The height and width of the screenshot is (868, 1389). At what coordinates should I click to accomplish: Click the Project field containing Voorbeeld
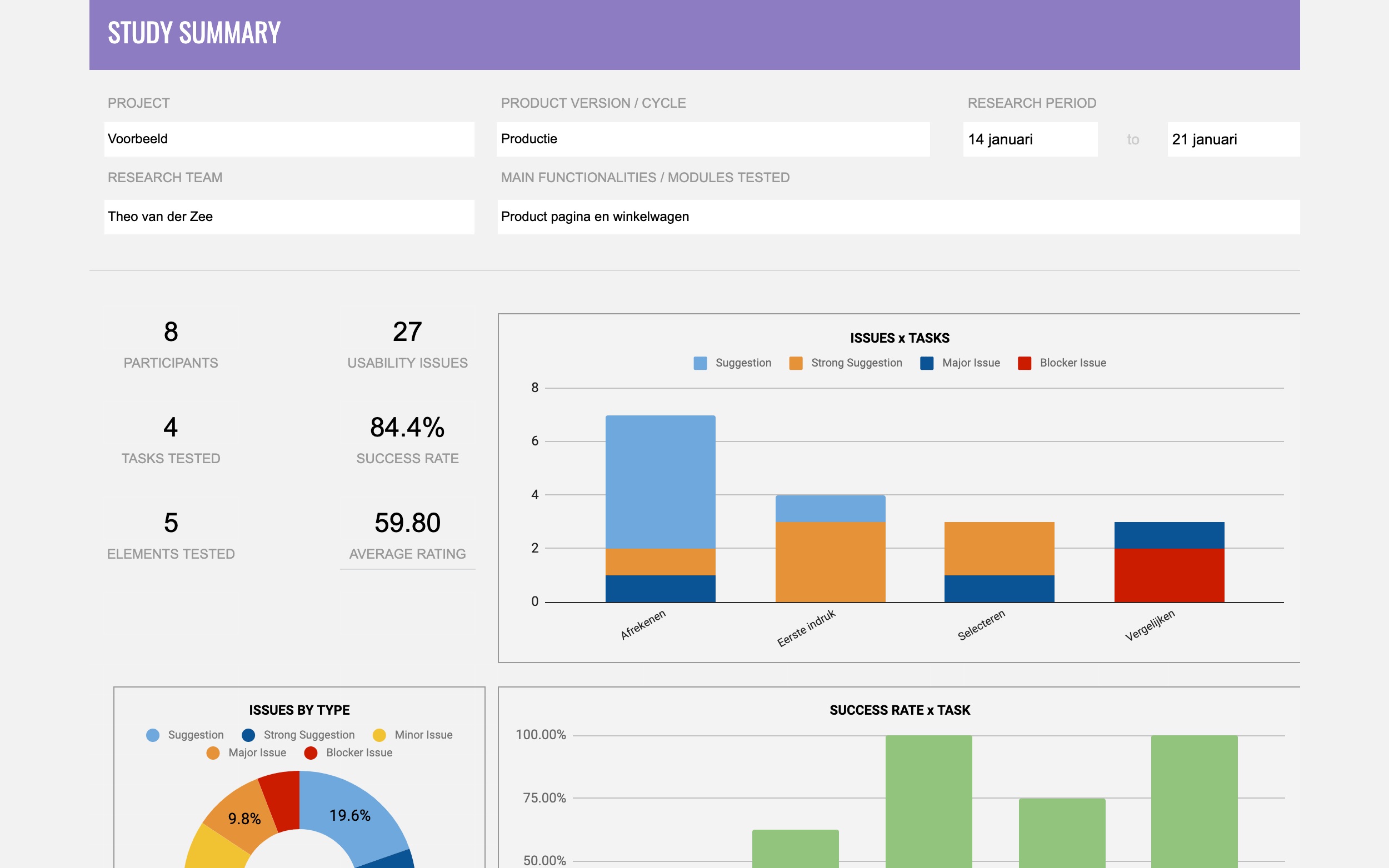289,139
